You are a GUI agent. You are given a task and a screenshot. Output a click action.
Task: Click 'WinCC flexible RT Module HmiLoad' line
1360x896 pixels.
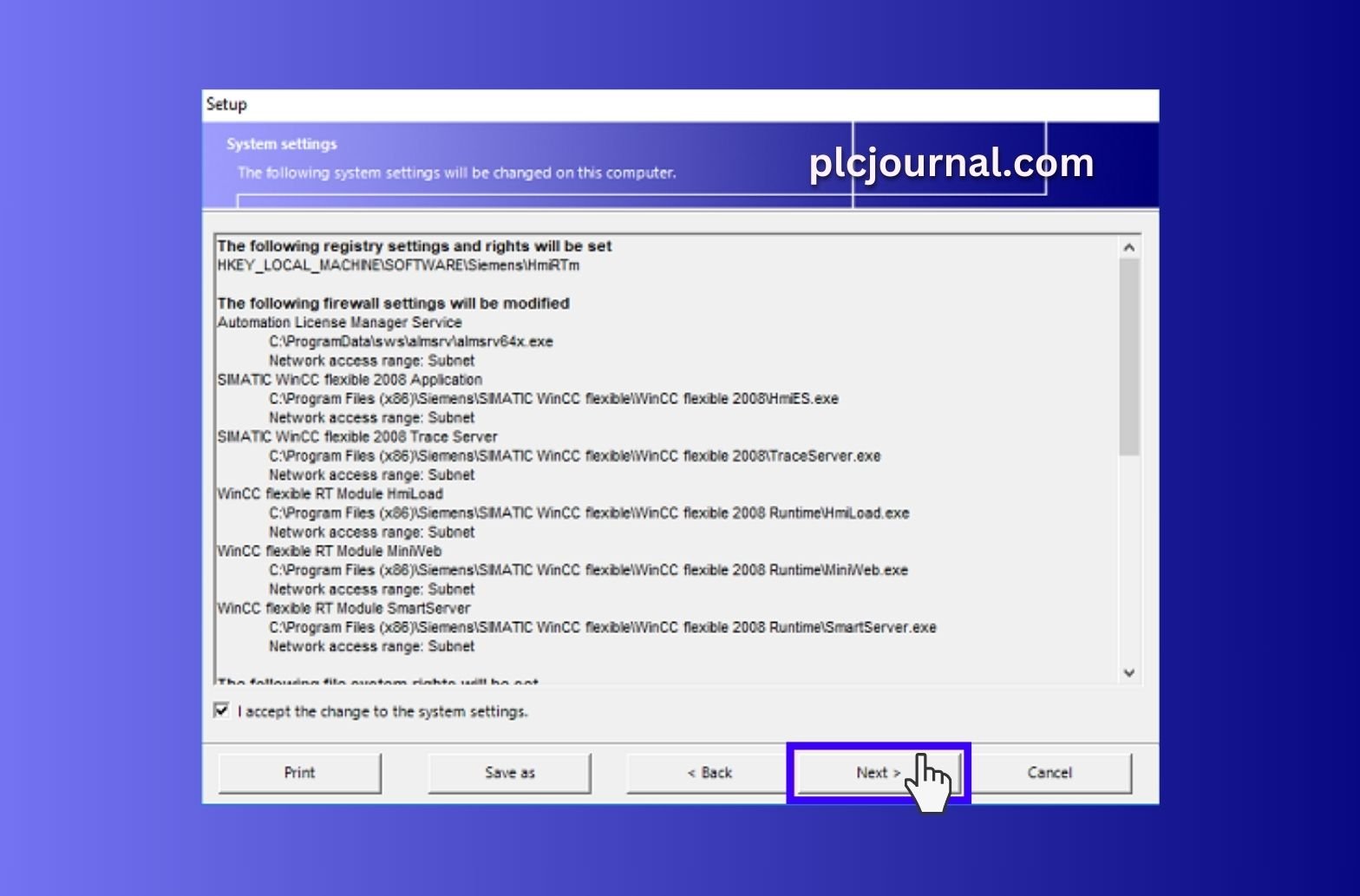point(330,494)
